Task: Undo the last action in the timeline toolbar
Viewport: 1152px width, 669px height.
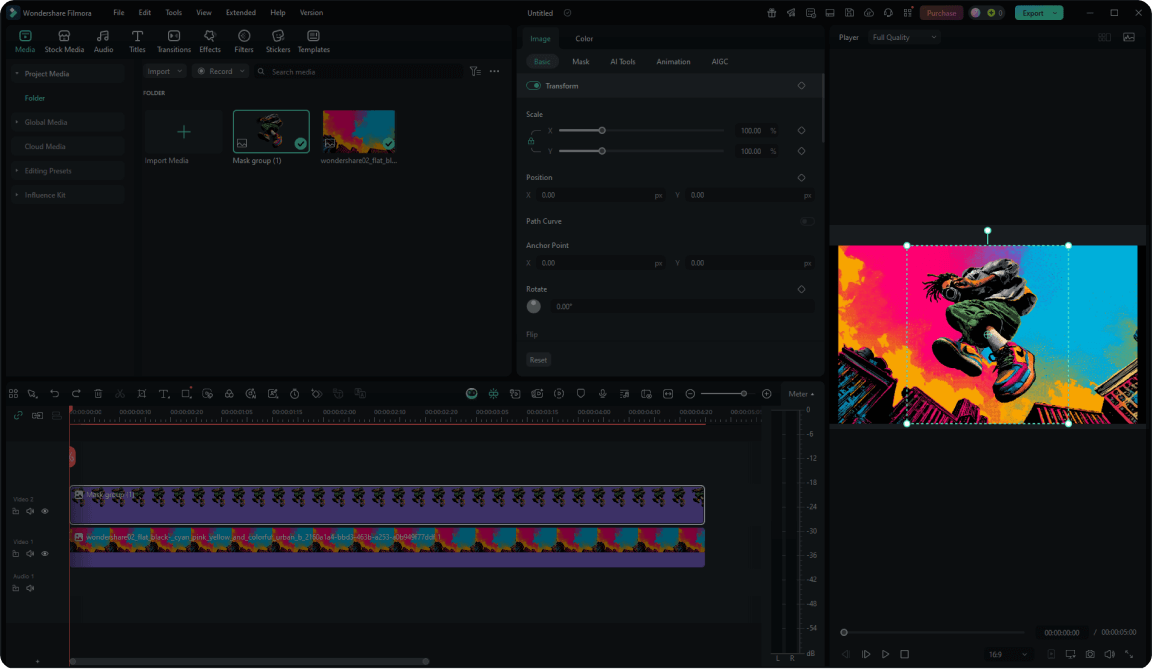Action: coord(54,394)
